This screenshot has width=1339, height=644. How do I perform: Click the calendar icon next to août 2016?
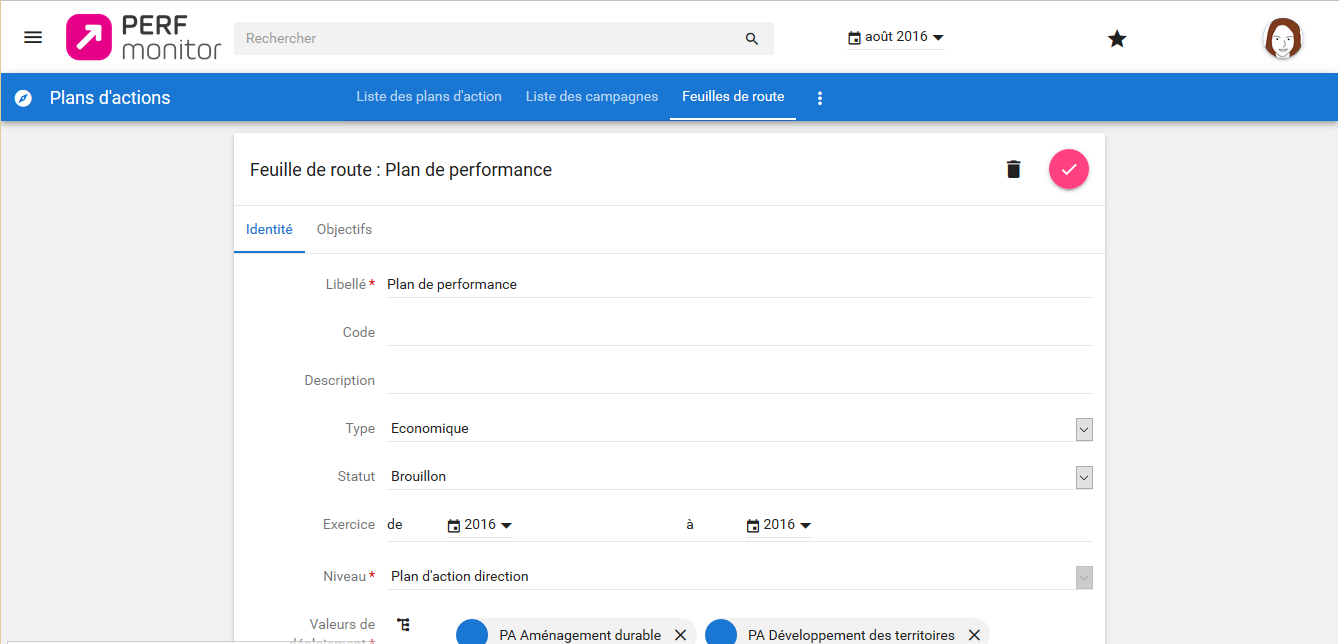(854, 37)
